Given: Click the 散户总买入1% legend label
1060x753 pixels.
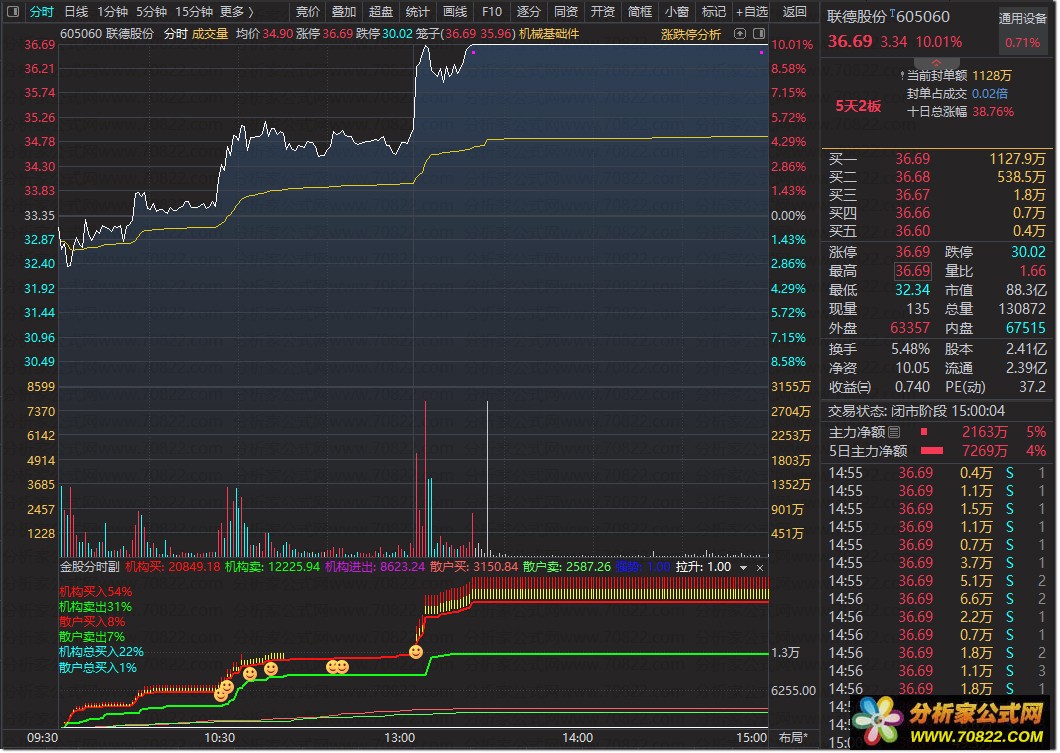Looking at the screenshot, I should click(x=98, y=668).
